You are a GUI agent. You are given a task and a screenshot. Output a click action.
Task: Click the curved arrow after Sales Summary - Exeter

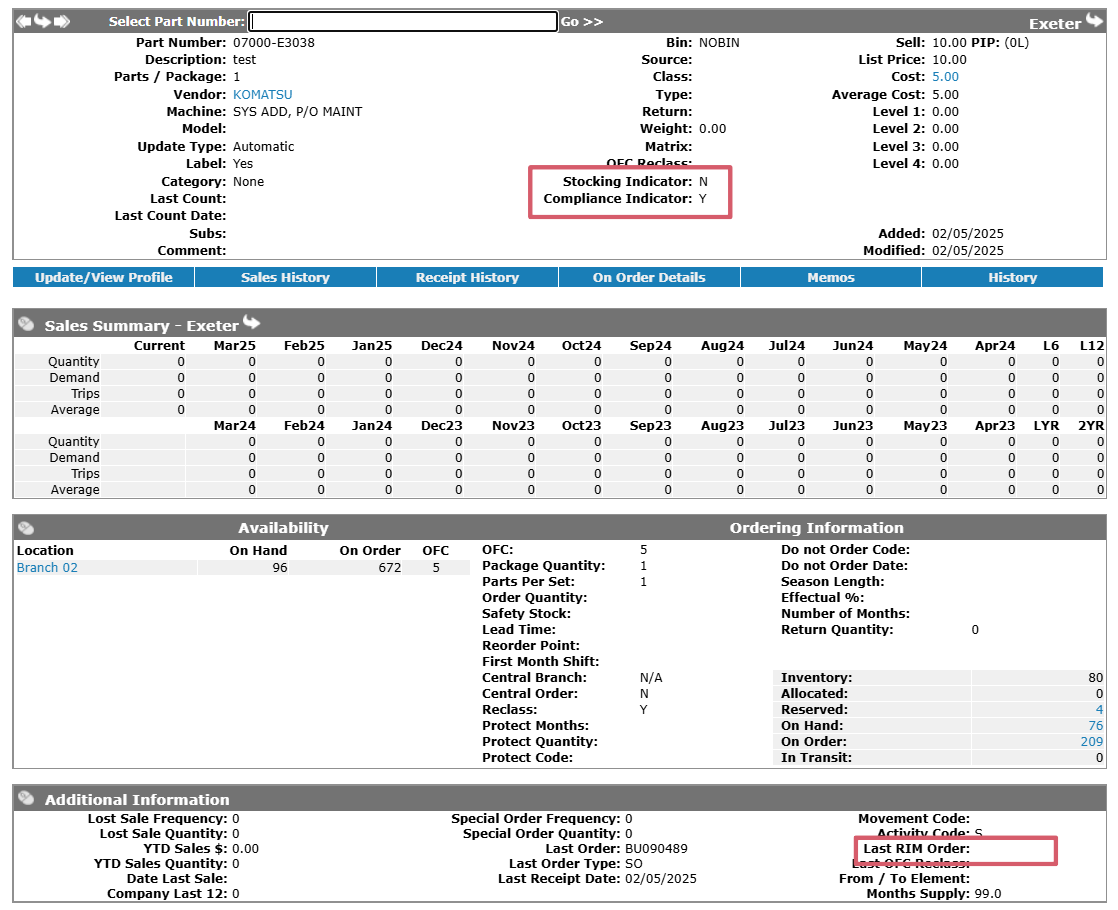pos(251,322)
